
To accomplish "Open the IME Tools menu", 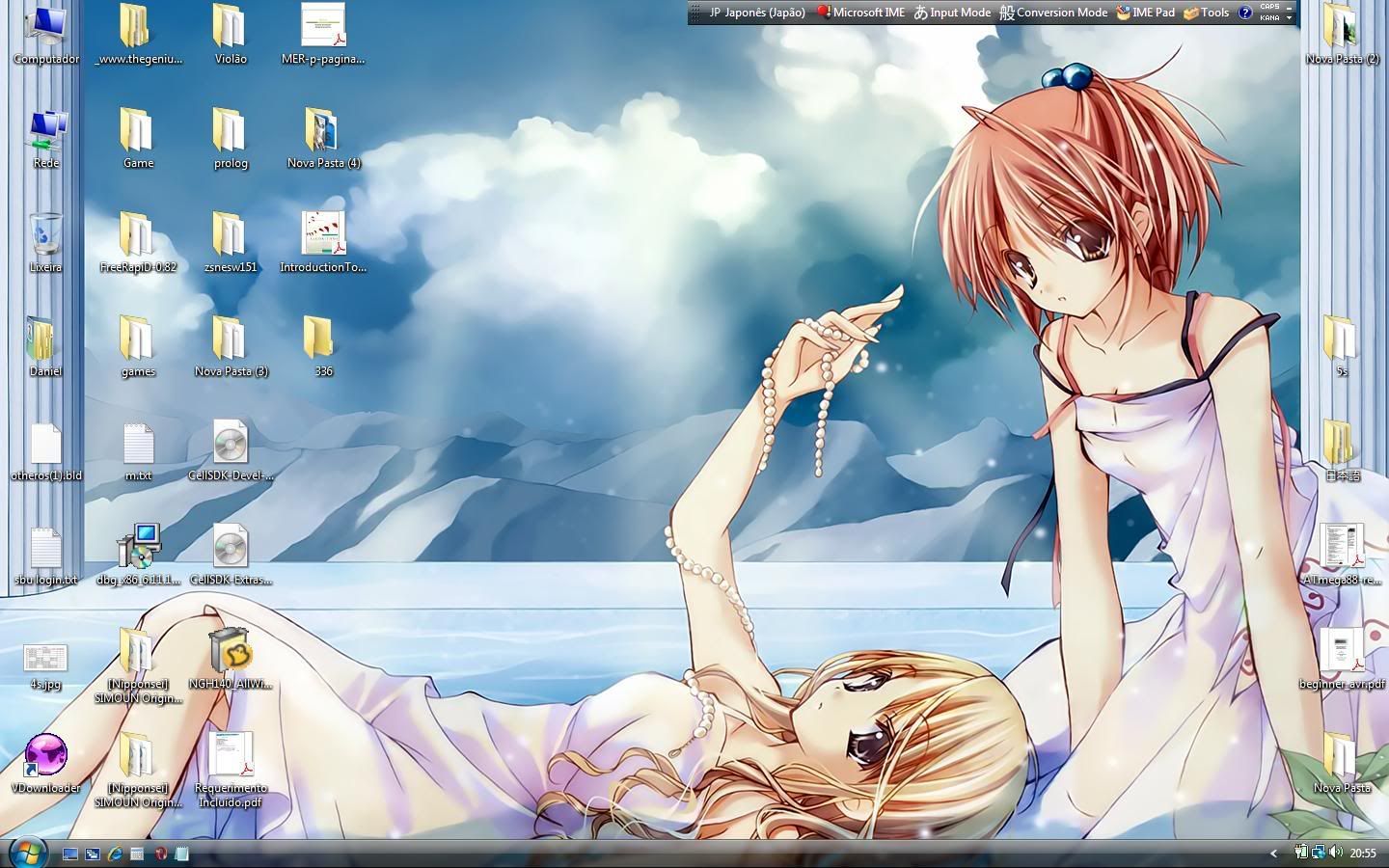I will point(1206,13).
